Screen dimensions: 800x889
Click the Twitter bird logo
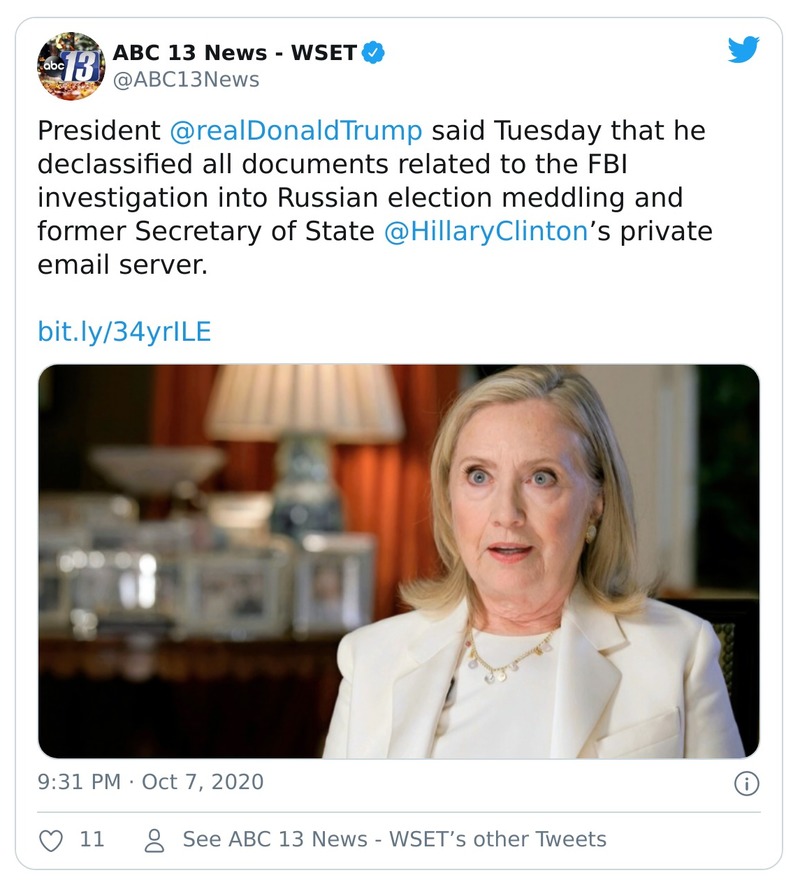coord(743,51)
